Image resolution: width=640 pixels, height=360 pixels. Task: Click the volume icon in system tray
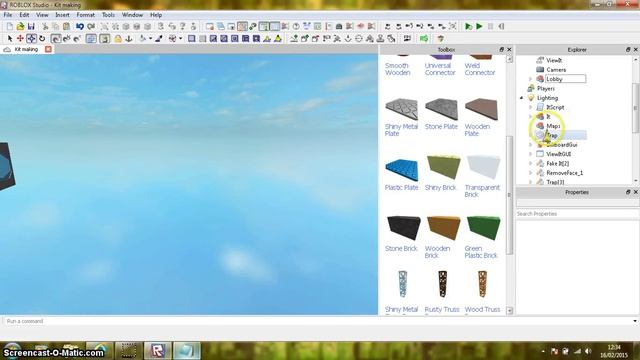588,351
